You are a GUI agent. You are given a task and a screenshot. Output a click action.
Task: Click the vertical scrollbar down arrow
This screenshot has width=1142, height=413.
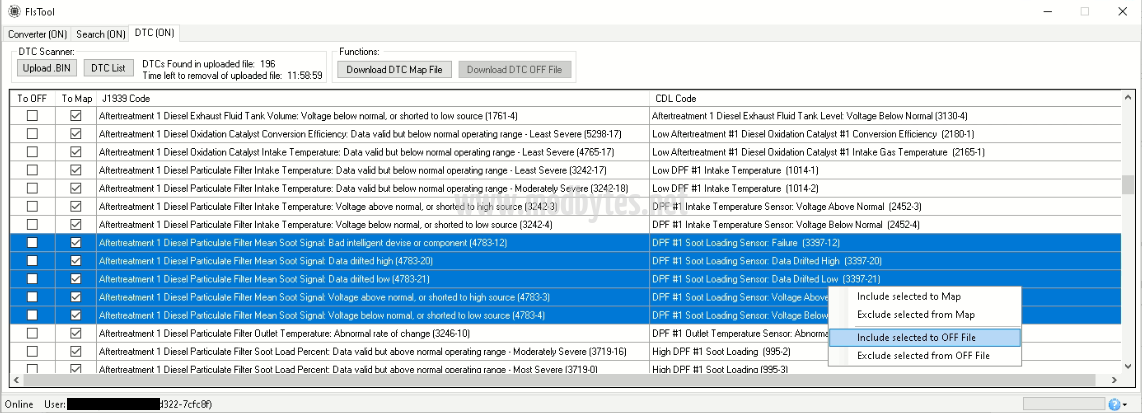1127,365
